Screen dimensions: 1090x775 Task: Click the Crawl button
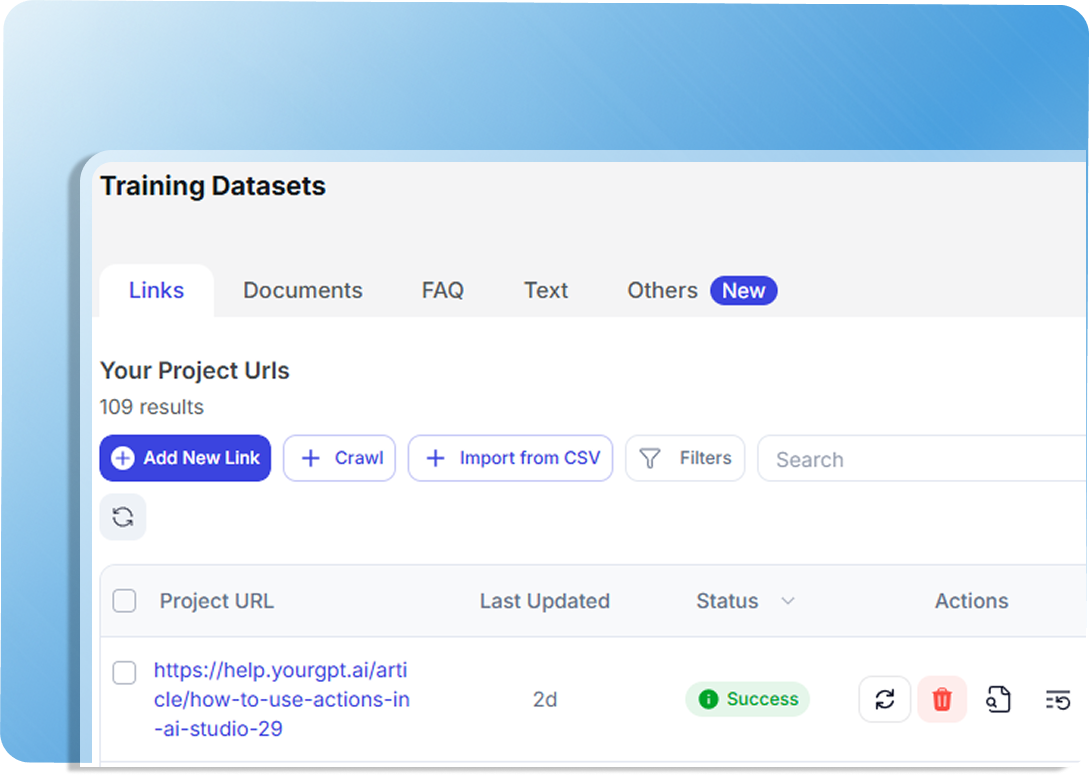click(x=340, y=458)
